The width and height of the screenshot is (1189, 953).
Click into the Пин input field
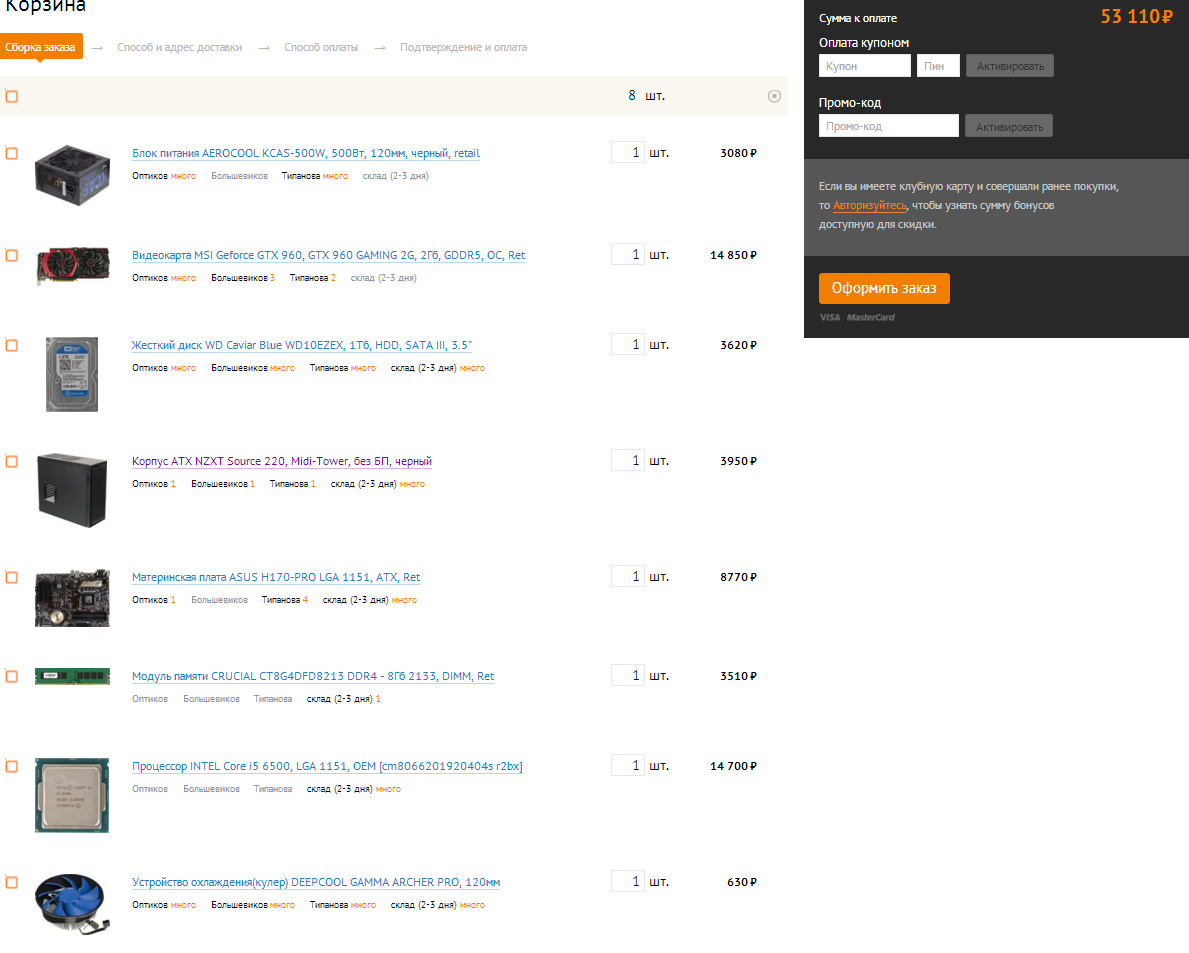[938, 66]
